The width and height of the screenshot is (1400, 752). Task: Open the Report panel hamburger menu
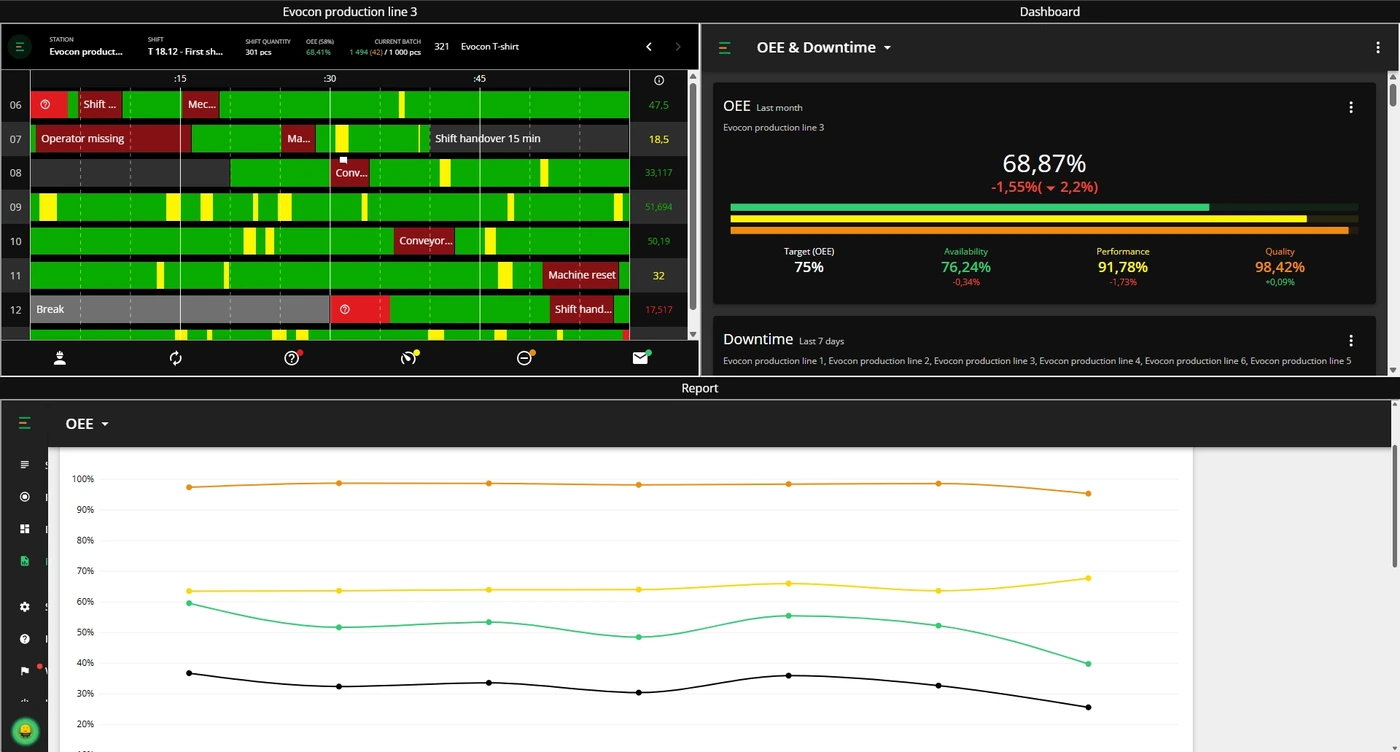25,424
